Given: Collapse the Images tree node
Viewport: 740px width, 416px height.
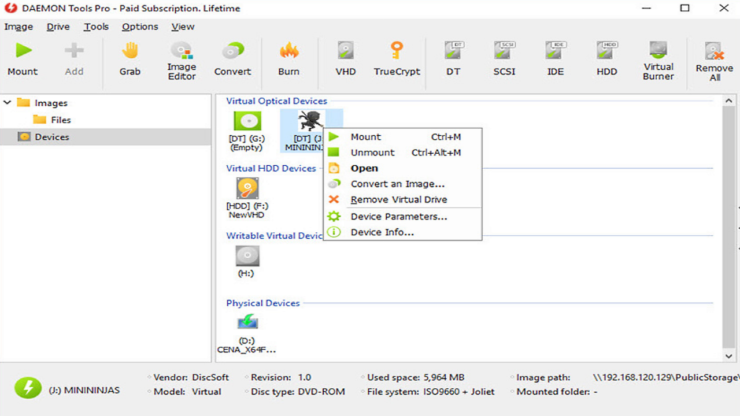Looking at the screenshot, I should [7, 102].
